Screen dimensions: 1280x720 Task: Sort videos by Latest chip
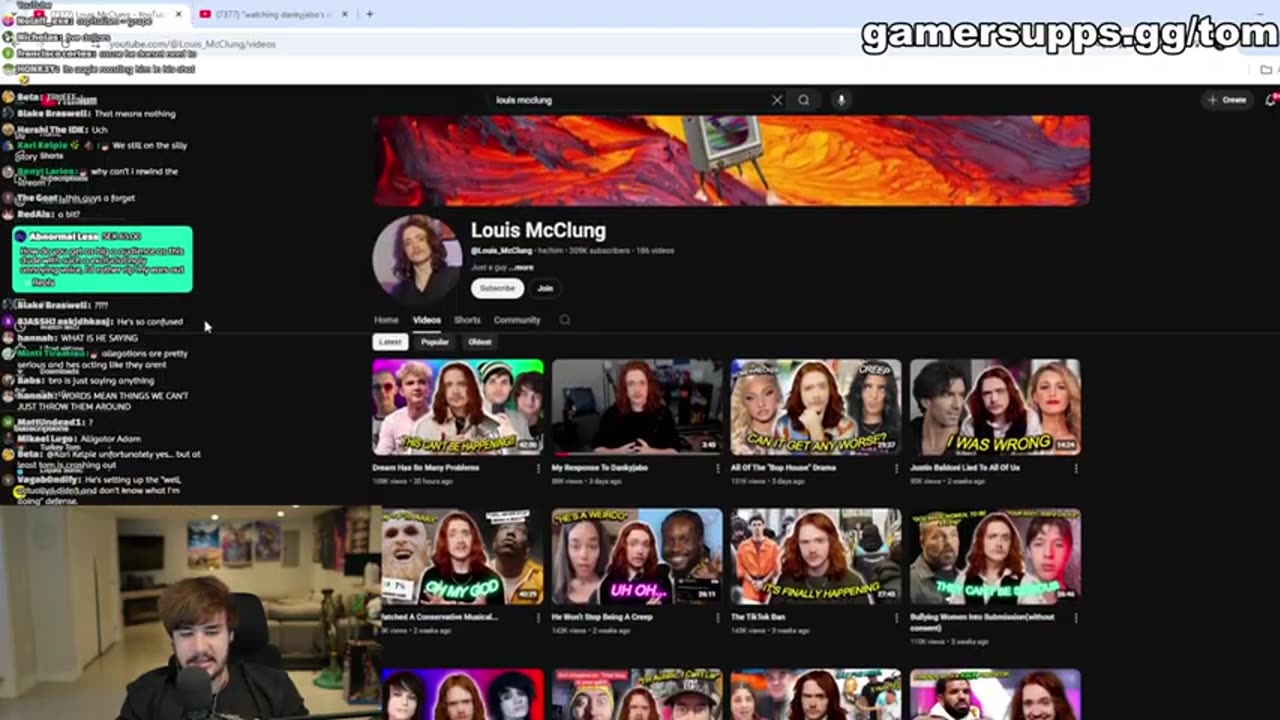pyautogui.click(x=390, y=342)
